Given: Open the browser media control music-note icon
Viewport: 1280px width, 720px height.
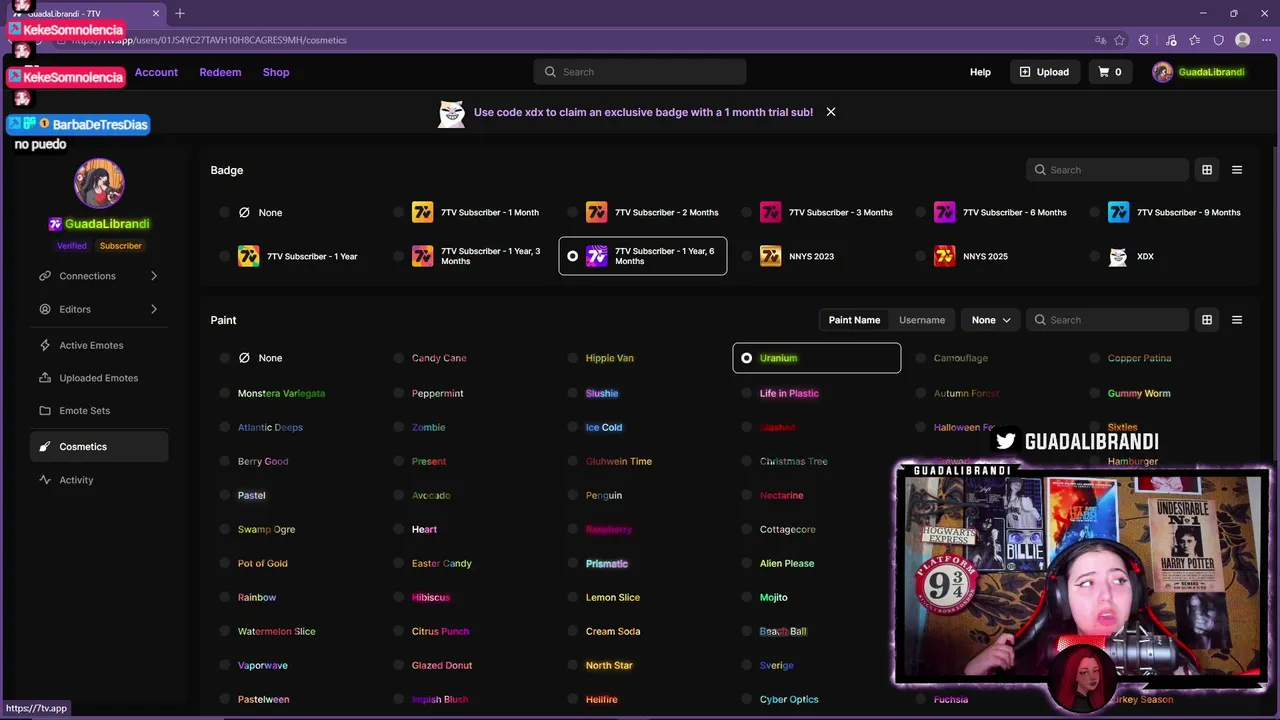Looking at the screenshot, I should click(1171, 40).
